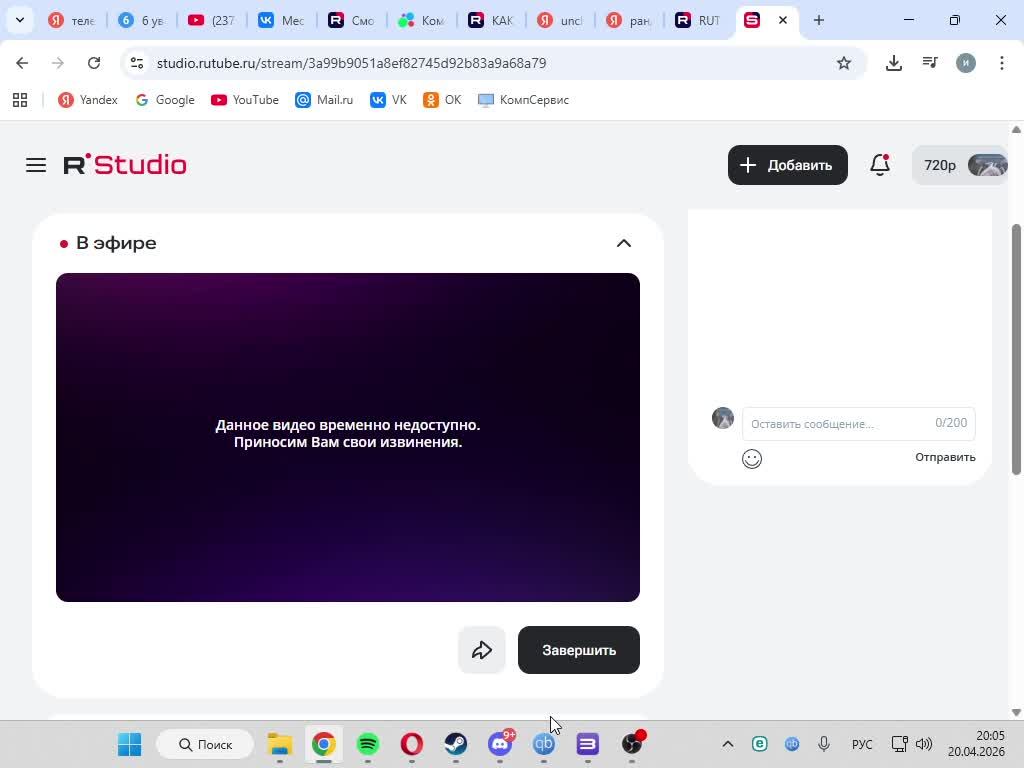This screenshot has width=1024, height=768.
Task: Switch РУС keyboard language
Action: 862,744
